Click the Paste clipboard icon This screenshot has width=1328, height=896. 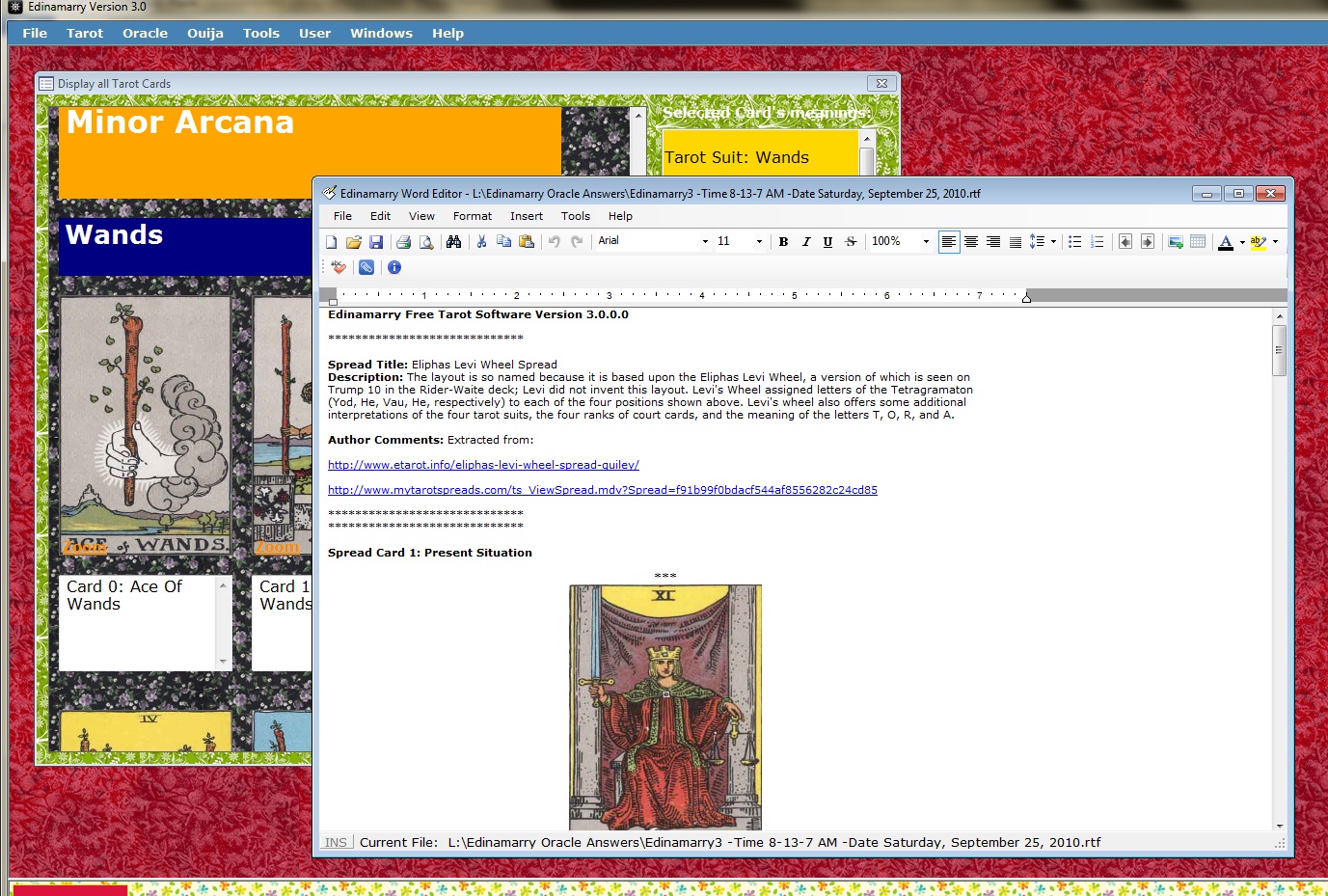(x=527, y=242)
